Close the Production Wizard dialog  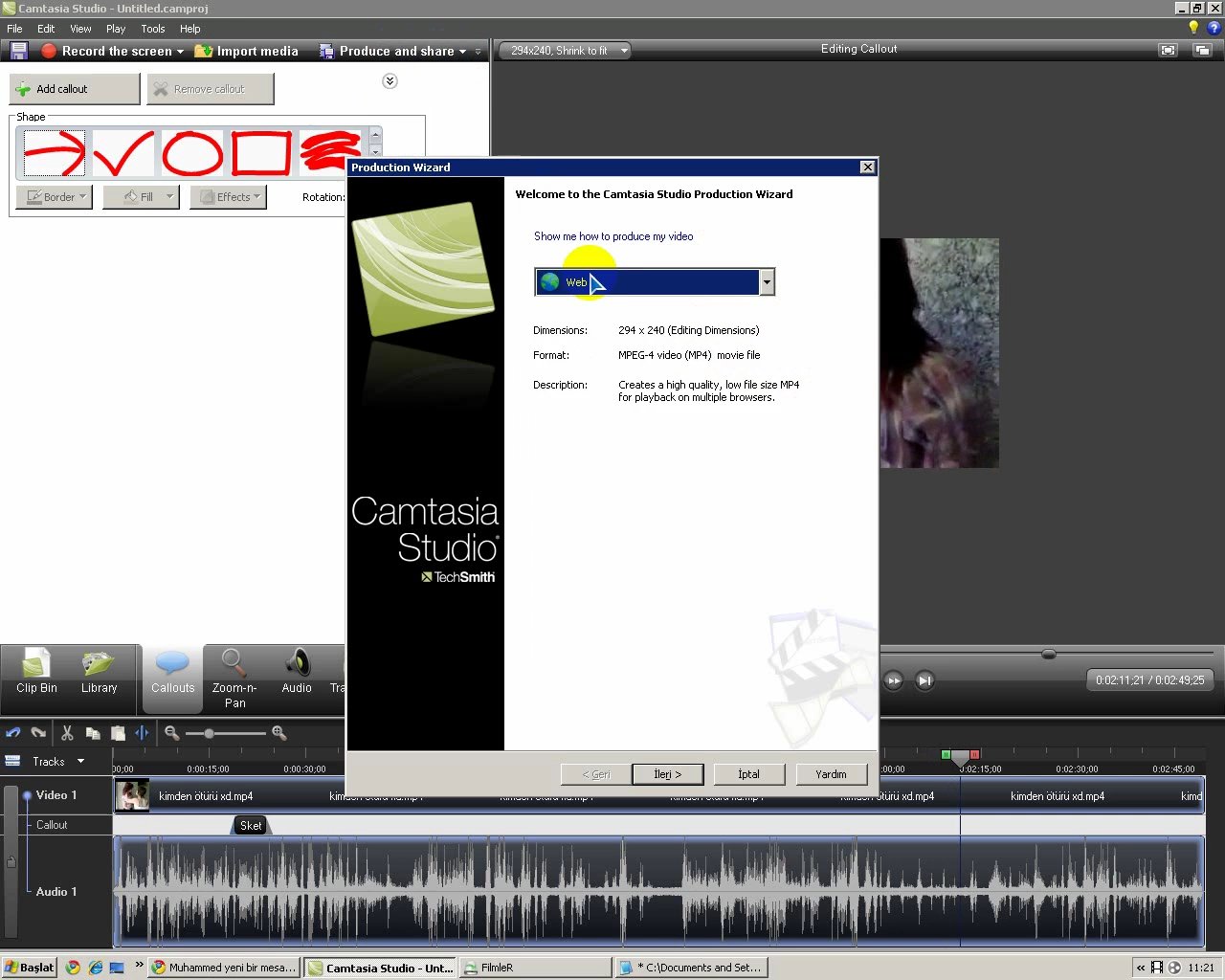(867, 167)
